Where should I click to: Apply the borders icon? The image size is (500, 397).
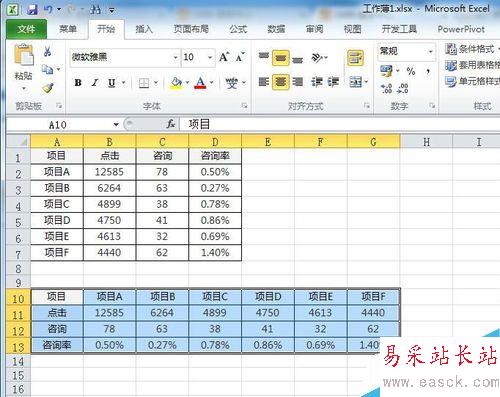click(x=144, y=83)
